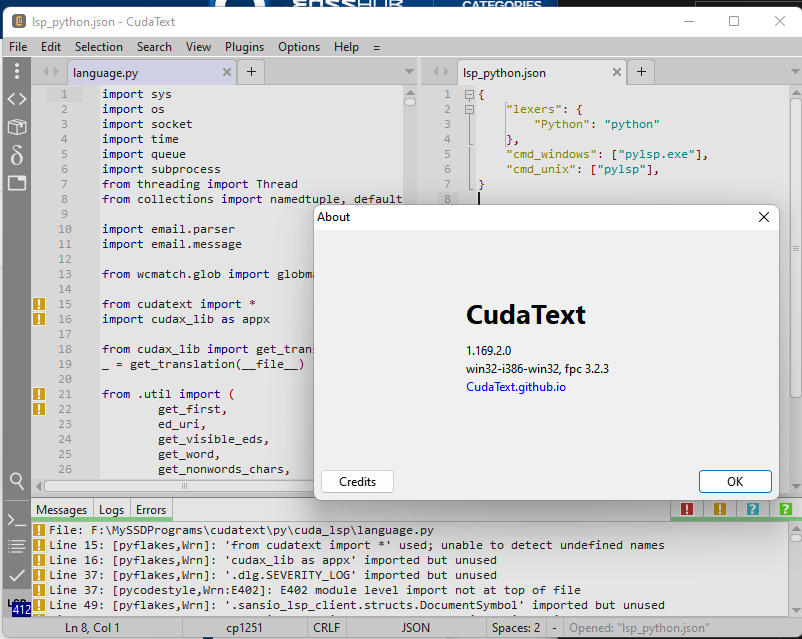The image size is (802, 639).
Task: Filter by green hint severity icon
Action: coord(786,509)
